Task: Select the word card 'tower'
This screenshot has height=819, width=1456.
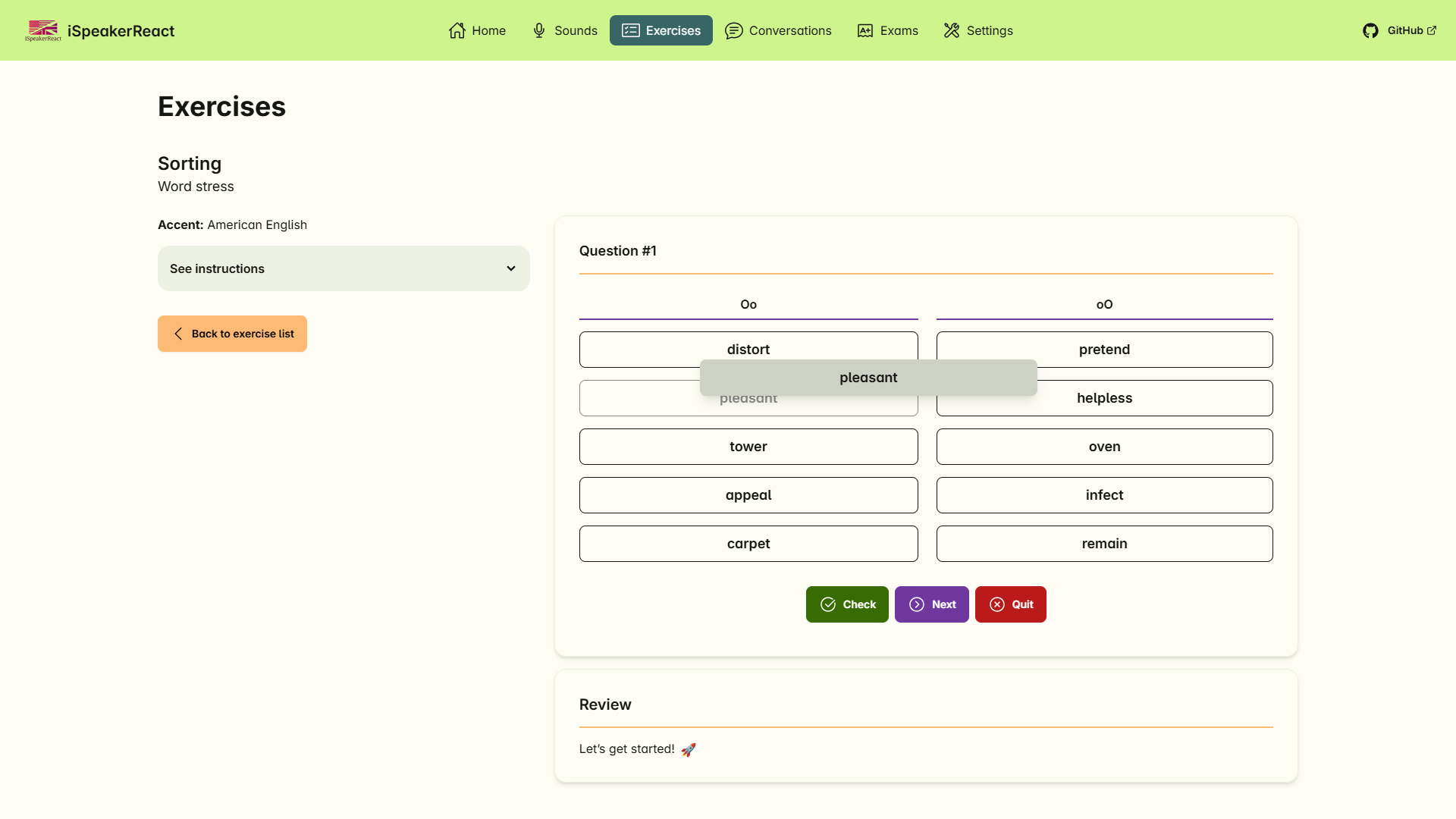Action: tap(748, 447)
